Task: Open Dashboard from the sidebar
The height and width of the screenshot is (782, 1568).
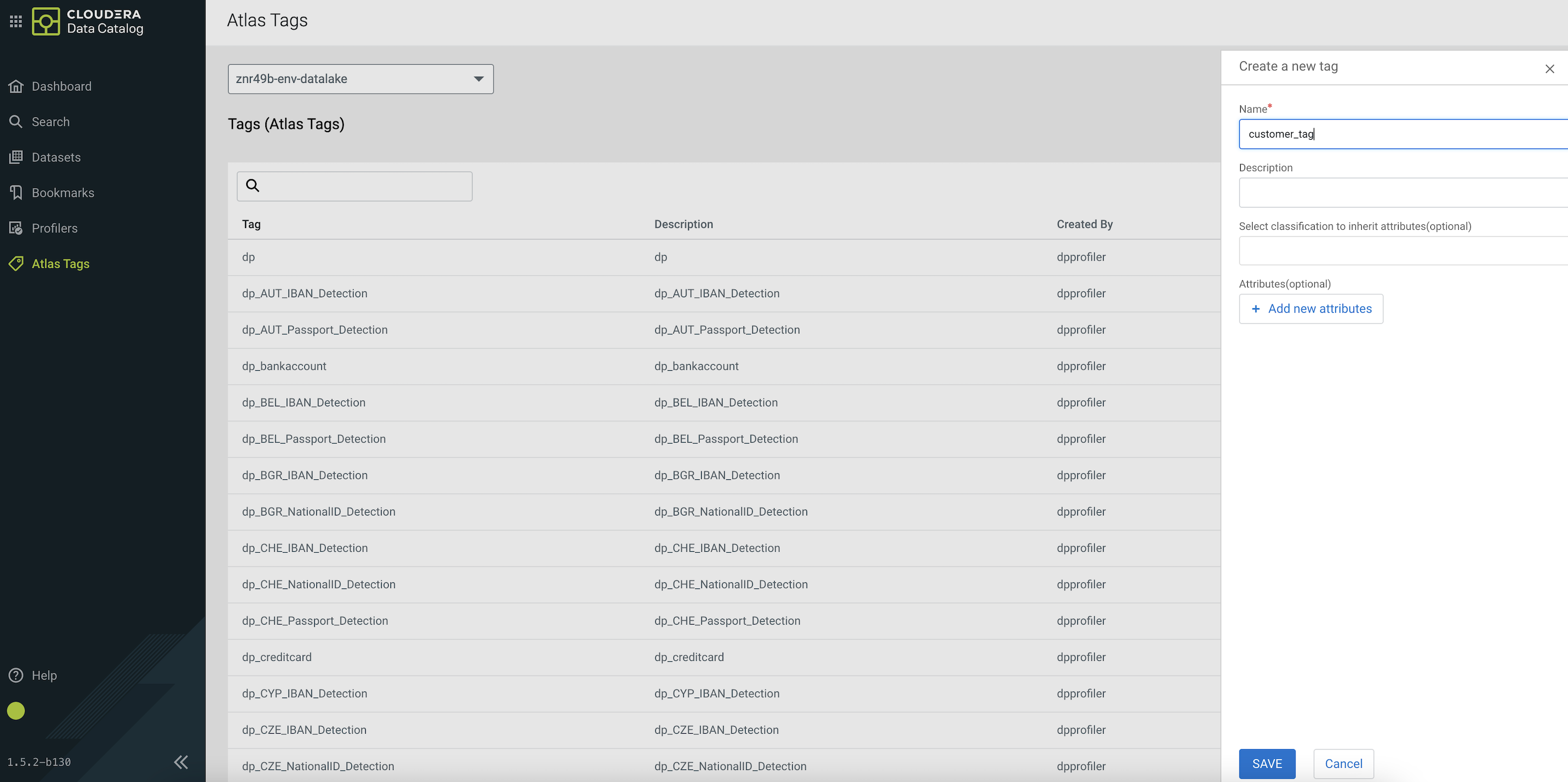Action: pos(61,87)
